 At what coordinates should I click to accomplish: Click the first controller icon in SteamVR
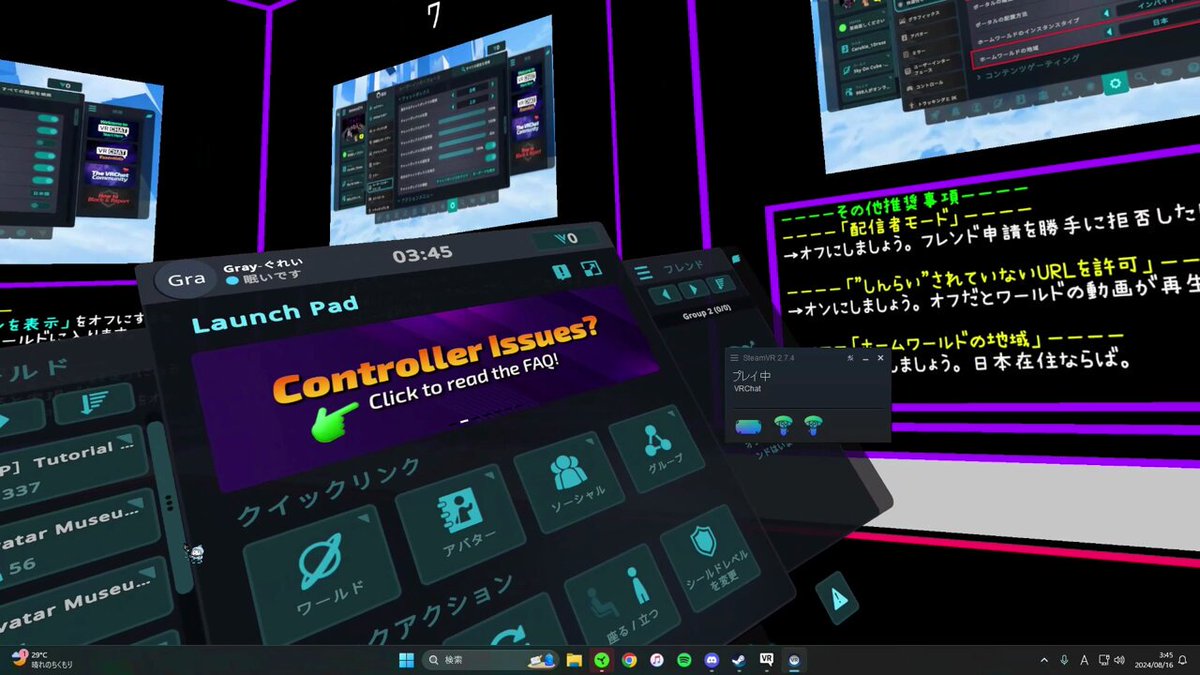[784, 425]
